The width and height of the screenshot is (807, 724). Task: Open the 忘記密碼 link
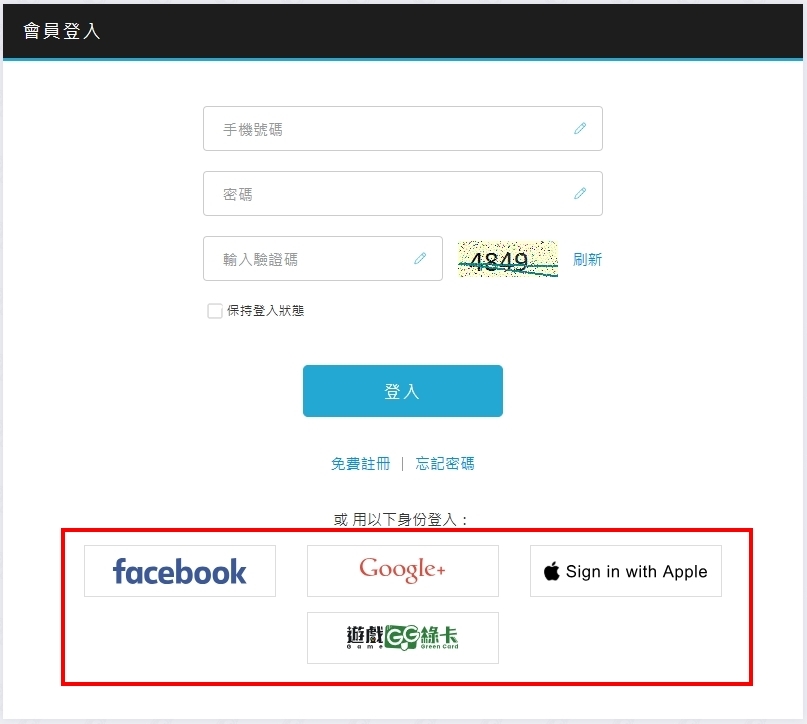(445, 464)
